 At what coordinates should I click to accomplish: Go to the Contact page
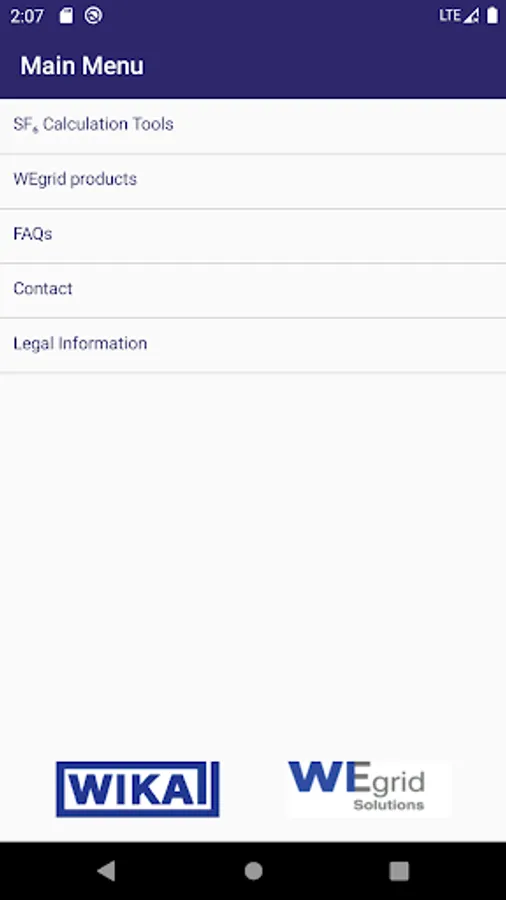coord(253,290)
